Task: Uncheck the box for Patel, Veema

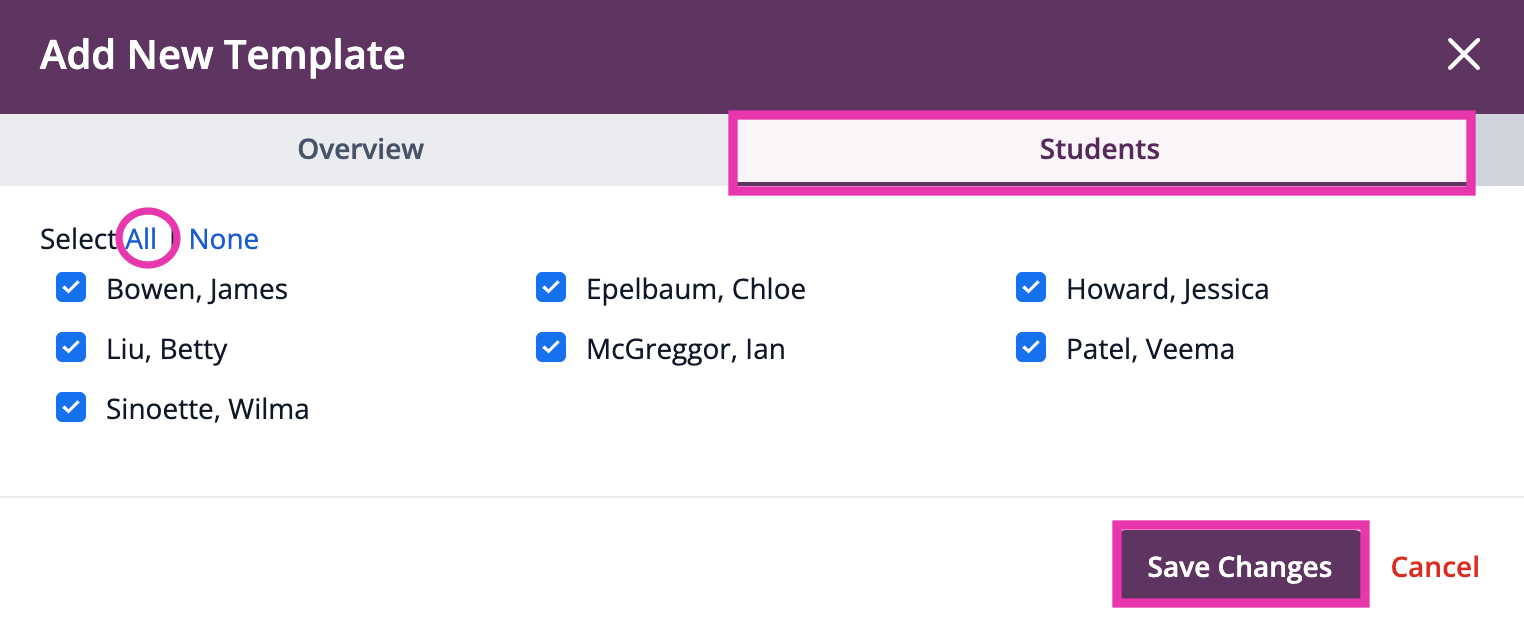Action: tap(1031, 348)
